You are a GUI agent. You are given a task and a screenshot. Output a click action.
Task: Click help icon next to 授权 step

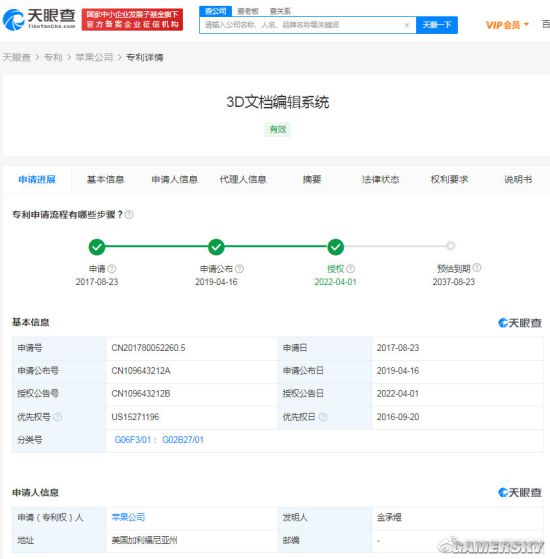tap(351, 268)
